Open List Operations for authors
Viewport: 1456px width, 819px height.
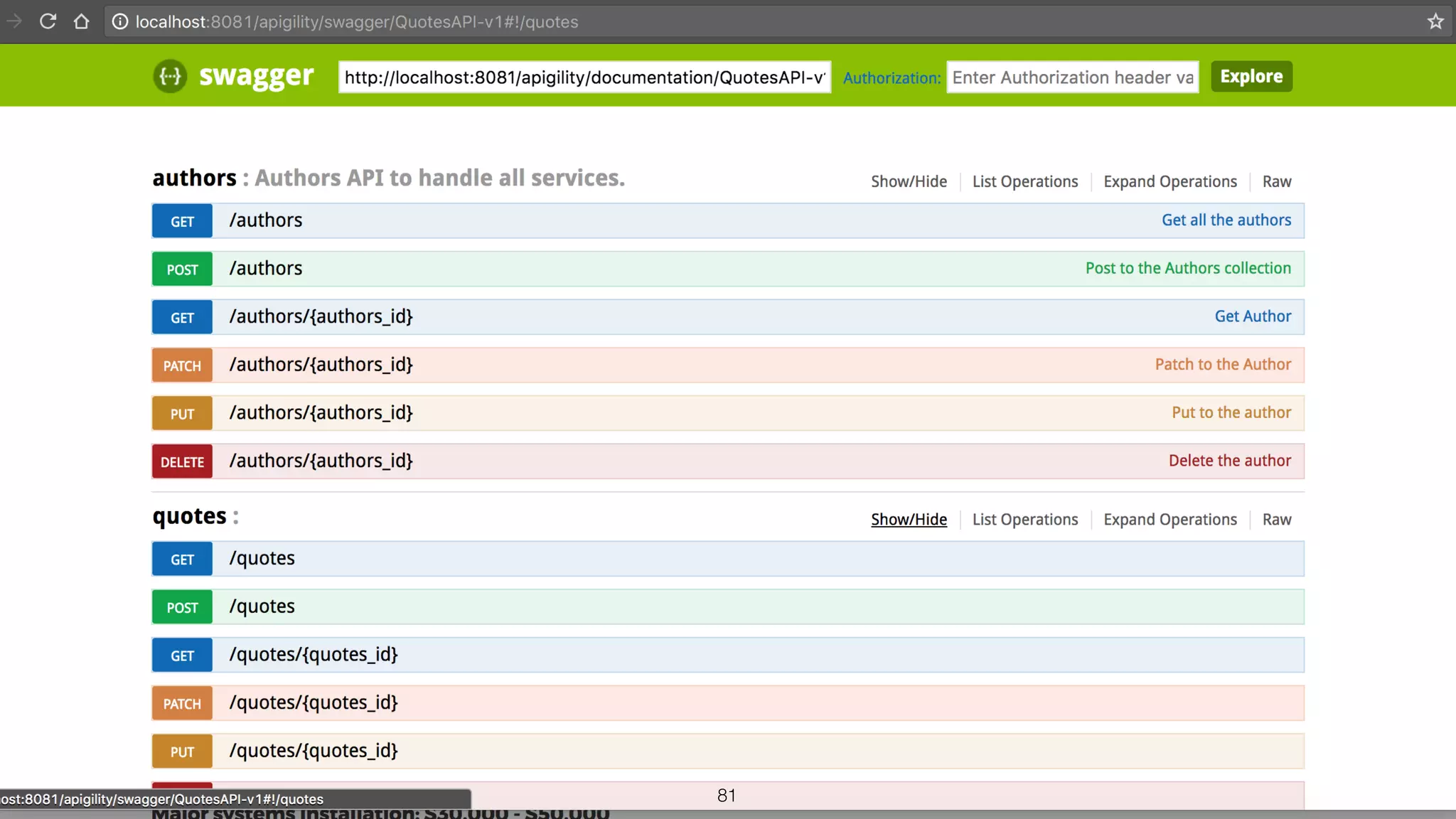1024,181
